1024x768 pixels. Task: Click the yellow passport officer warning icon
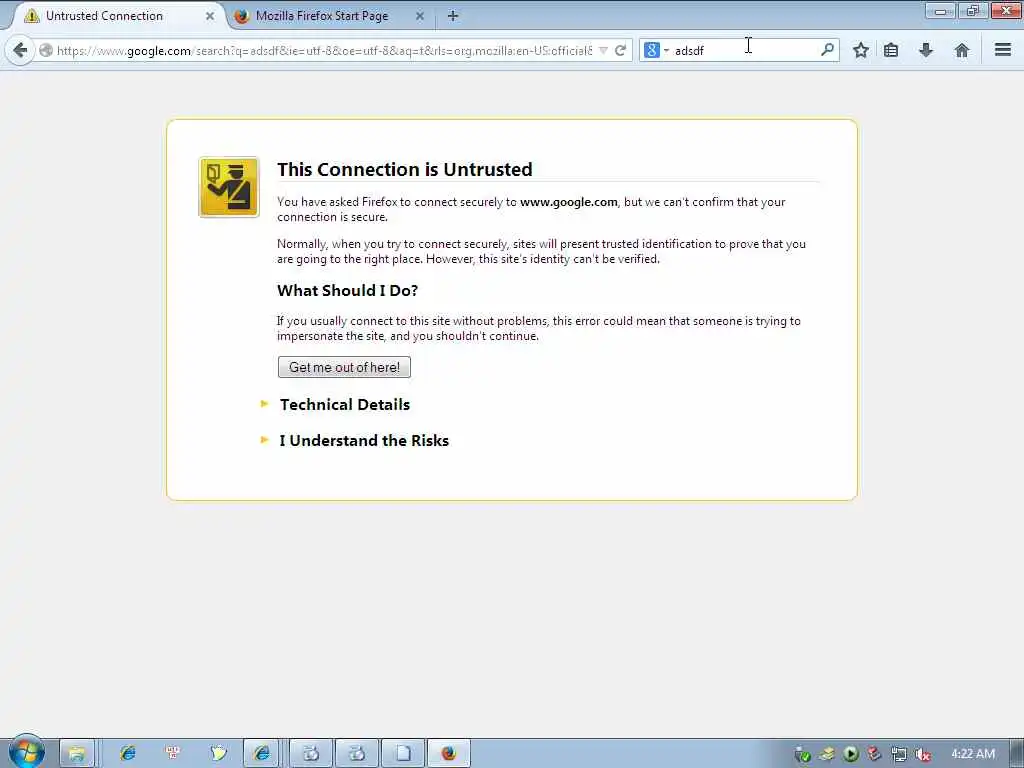(x=229, y=187)
